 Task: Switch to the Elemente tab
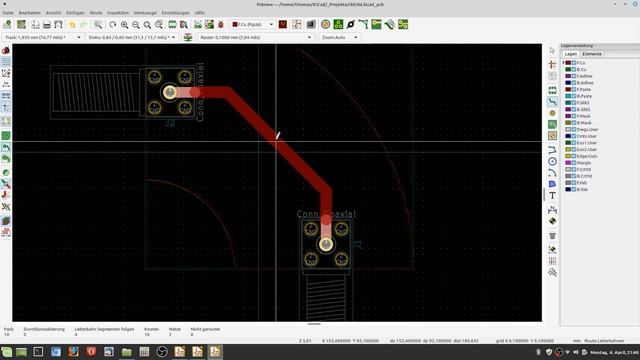click(592, 54)
